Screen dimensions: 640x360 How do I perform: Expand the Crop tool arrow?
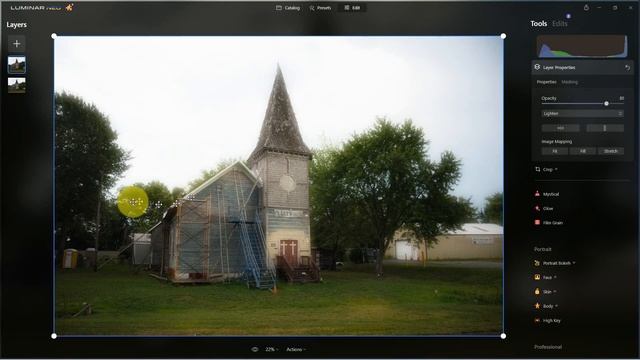coord(556,169)
